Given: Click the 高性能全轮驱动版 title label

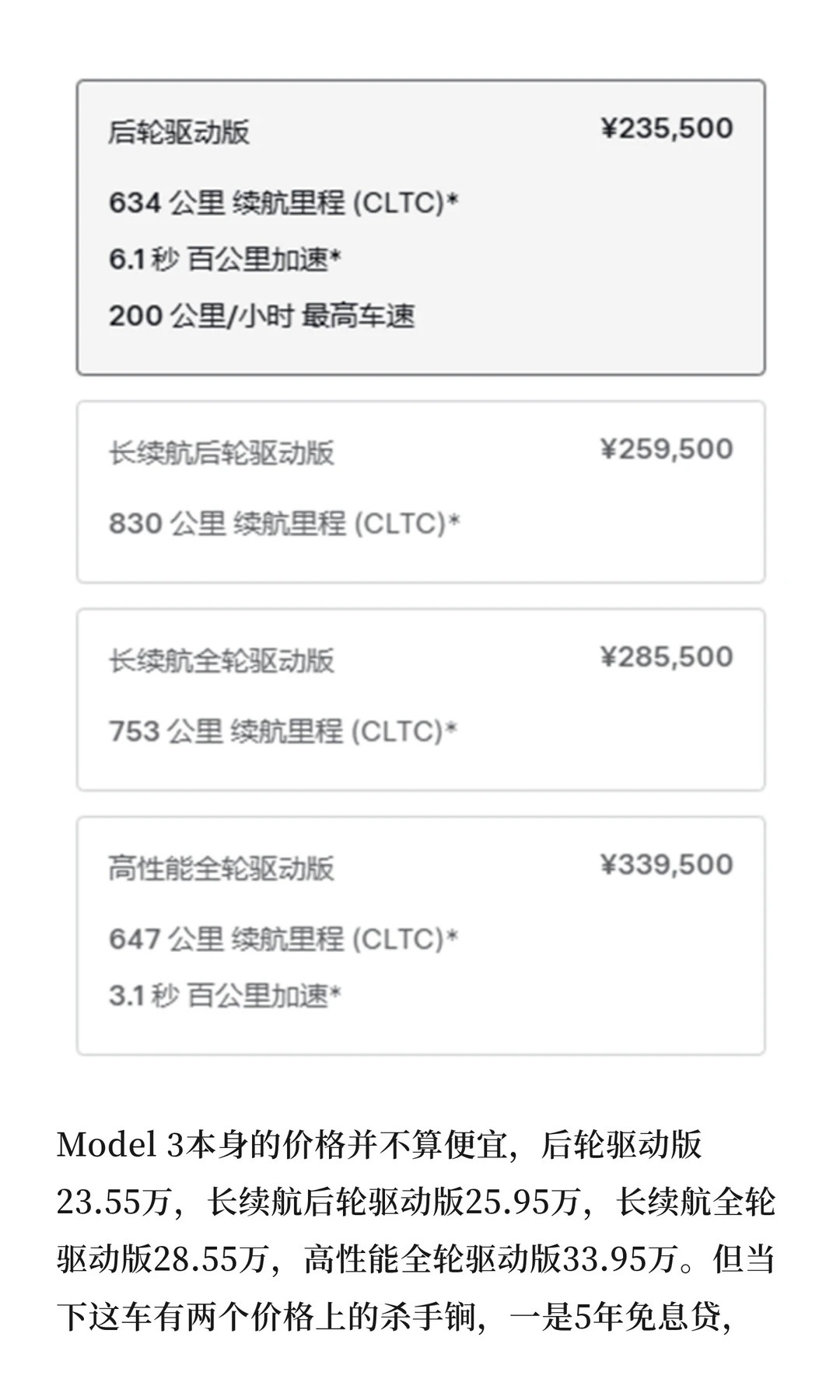Looking at the screenshot, I should coord(222,867).
